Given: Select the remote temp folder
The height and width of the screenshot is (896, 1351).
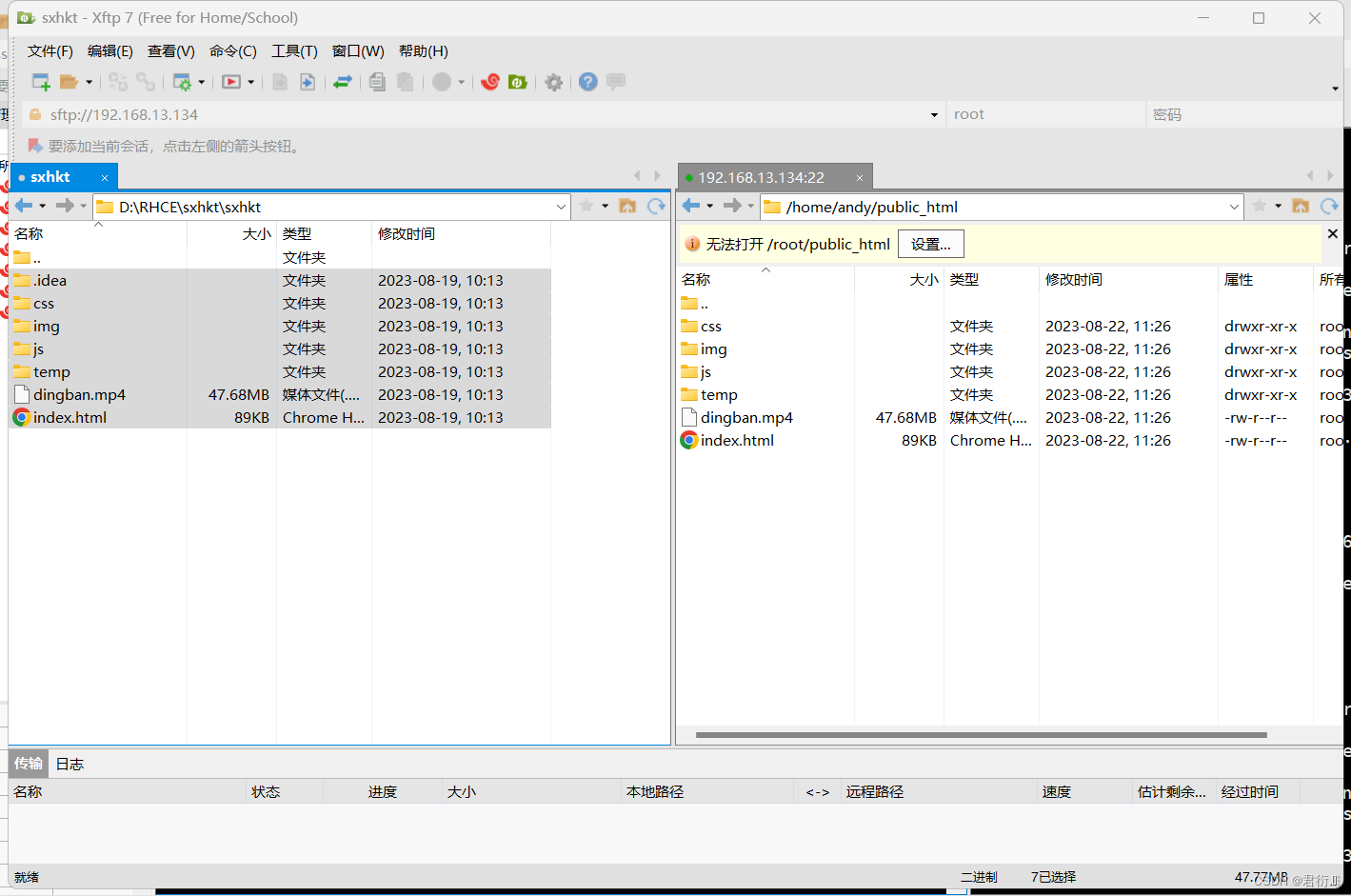Looking at the screenshot, I should pos(719,394).
